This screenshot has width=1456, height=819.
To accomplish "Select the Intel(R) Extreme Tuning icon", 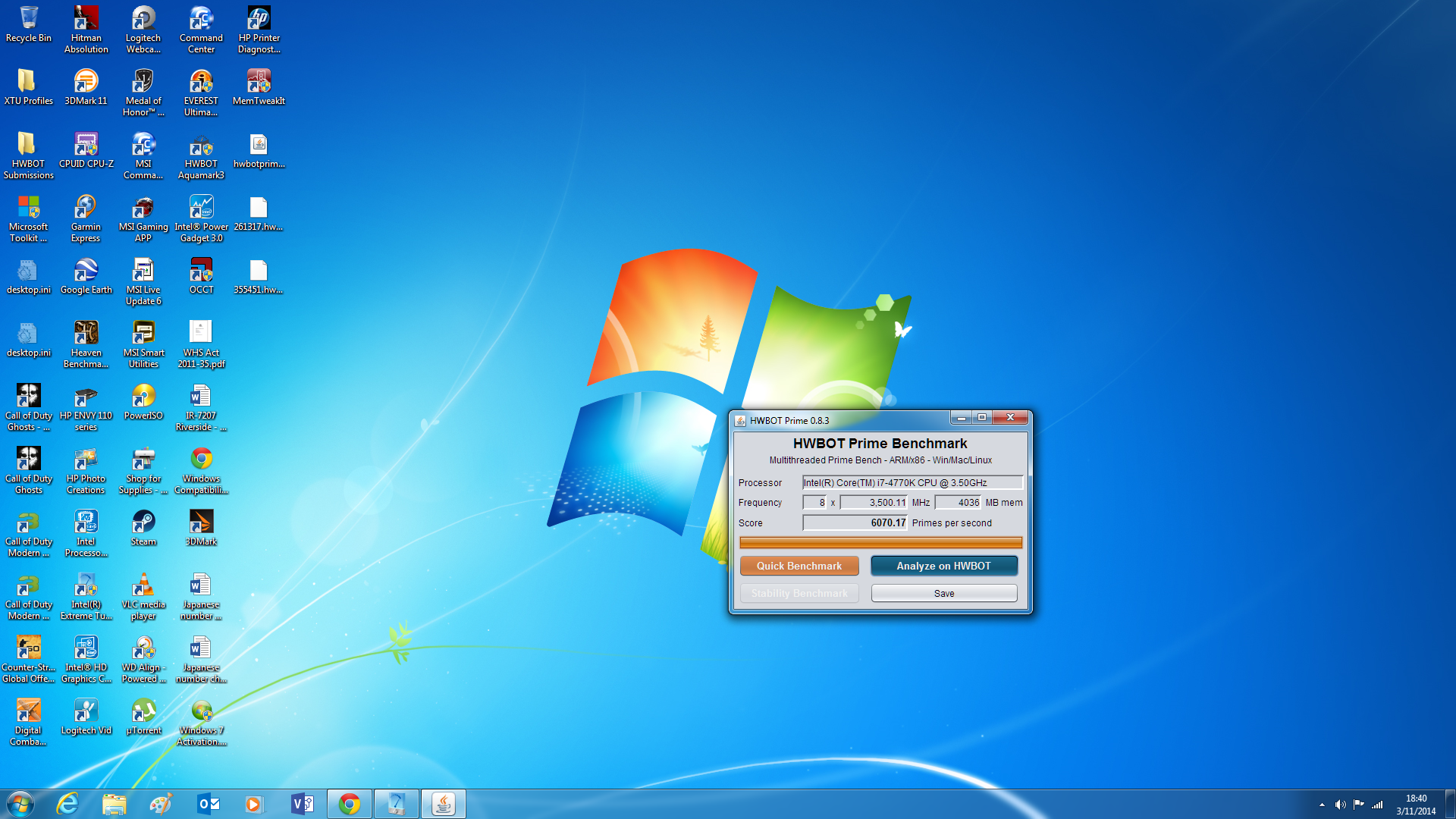I will coord(86,597).
